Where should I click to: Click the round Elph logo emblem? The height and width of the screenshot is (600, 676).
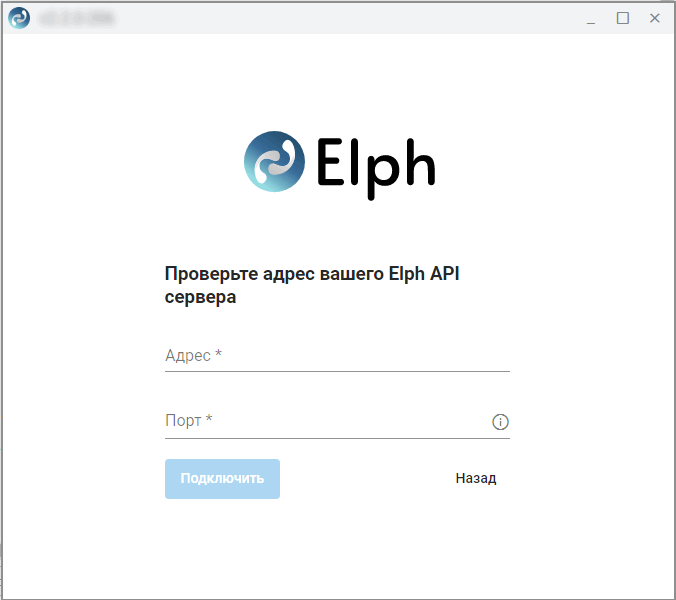pyautogui.click(x=274, y=162)
